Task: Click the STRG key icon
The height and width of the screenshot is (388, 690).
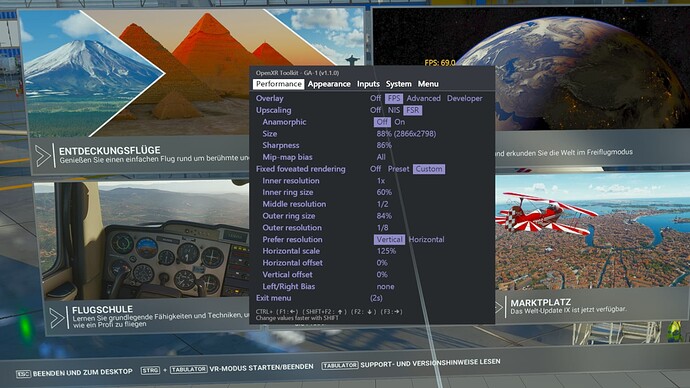Action: click(150, 370)
